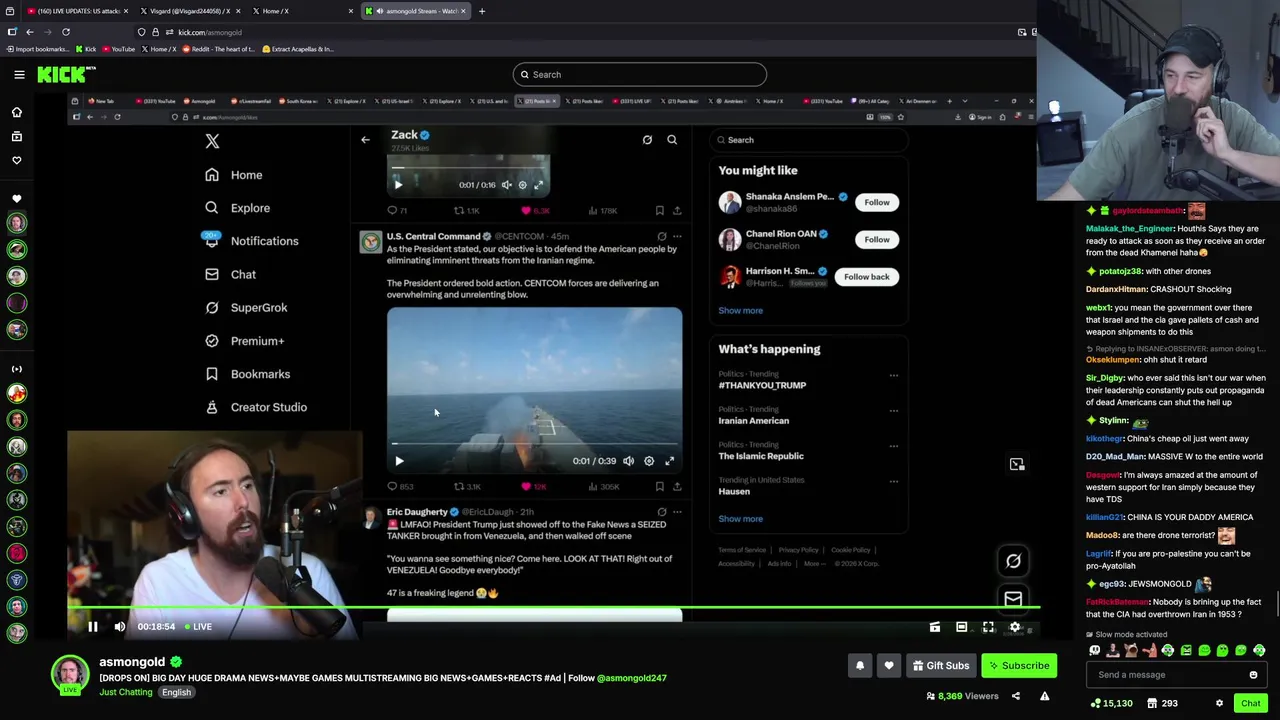The image size is (1280, 720).
Task: Click the stream progress bar
Action: [553, 607]
